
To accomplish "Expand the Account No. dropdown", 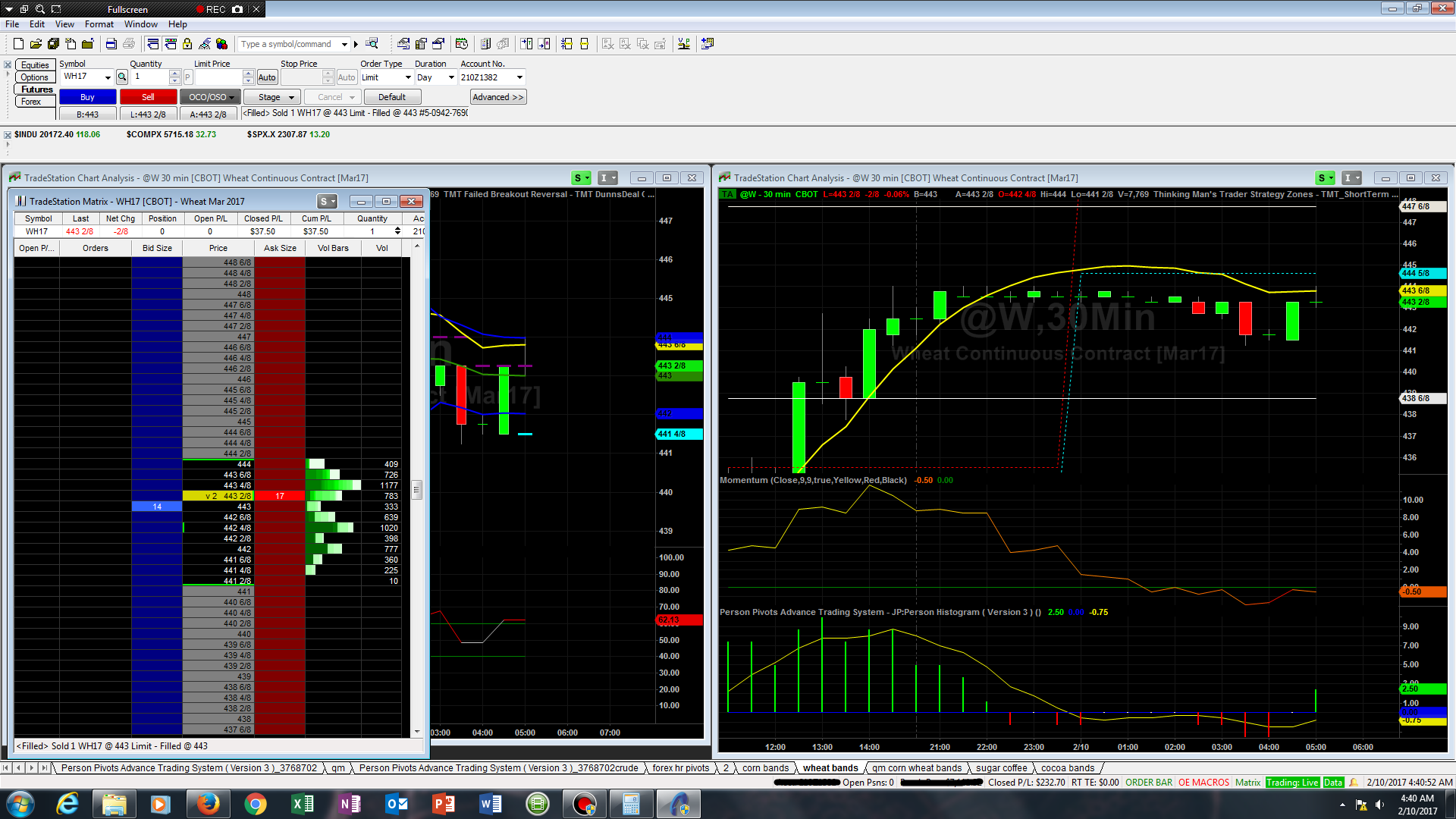I will click(519, 77).
